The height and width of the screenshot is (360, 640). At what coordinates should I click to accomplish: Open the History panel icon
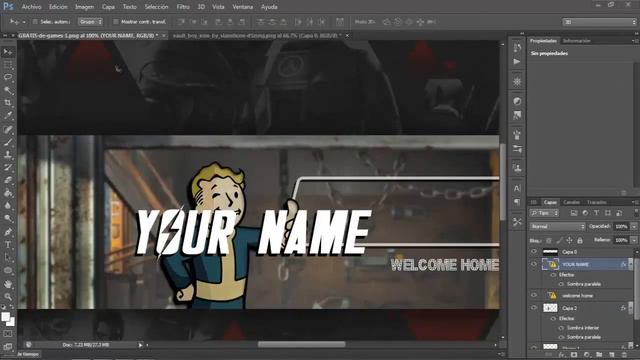517,48
